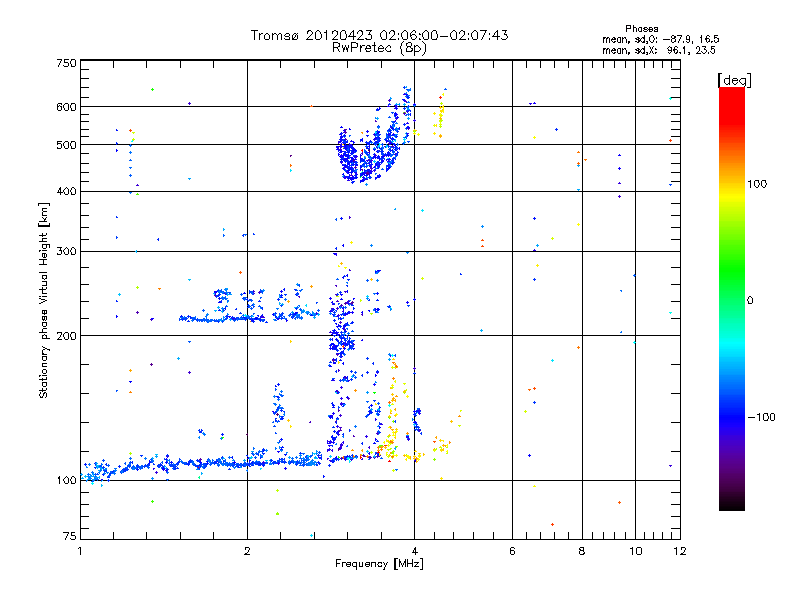
Task: Click the blue E-layer trace near 105 km
Action: pos(202,463)
